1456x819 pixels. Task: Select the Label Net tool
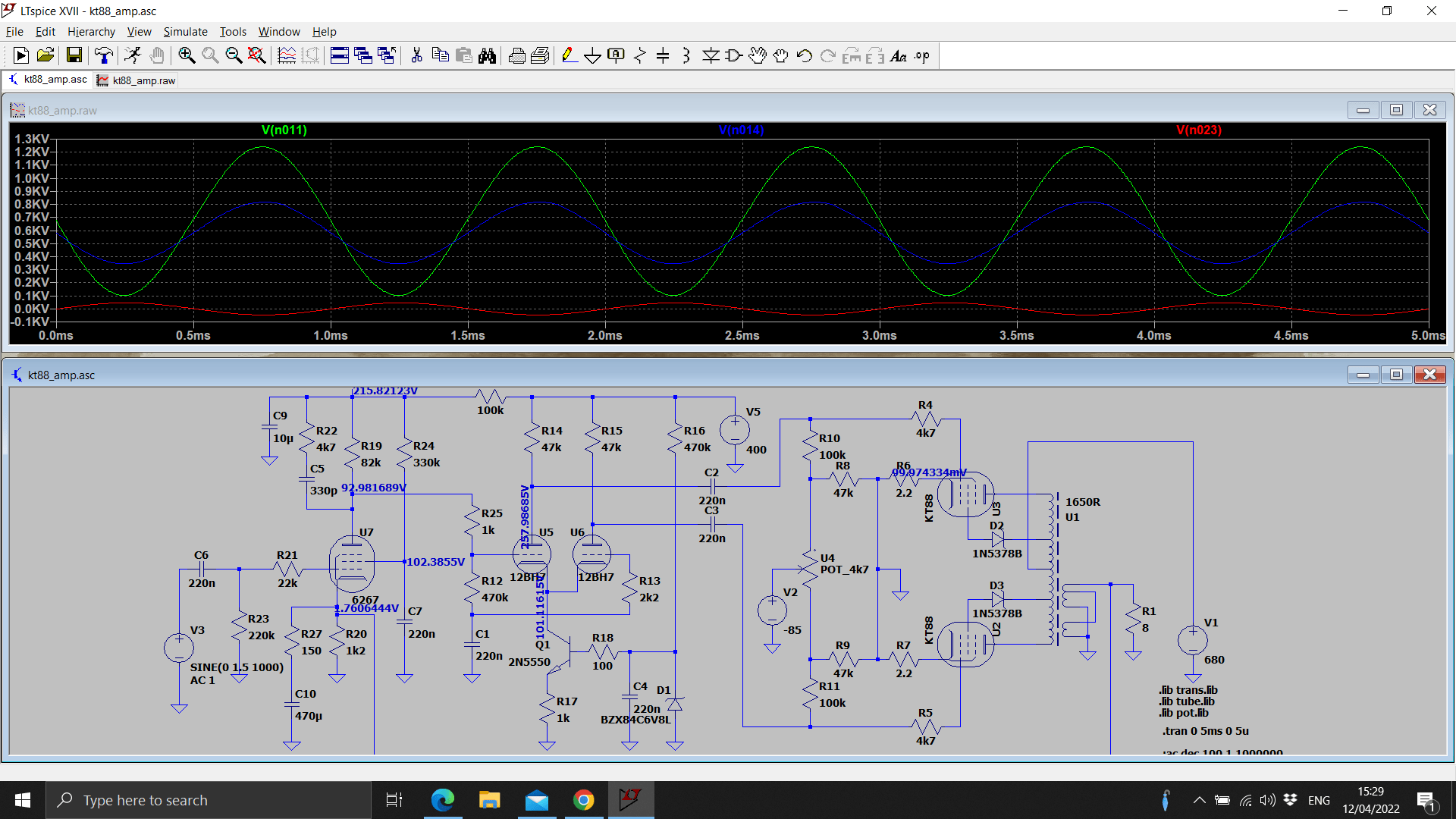coord(617,55)
